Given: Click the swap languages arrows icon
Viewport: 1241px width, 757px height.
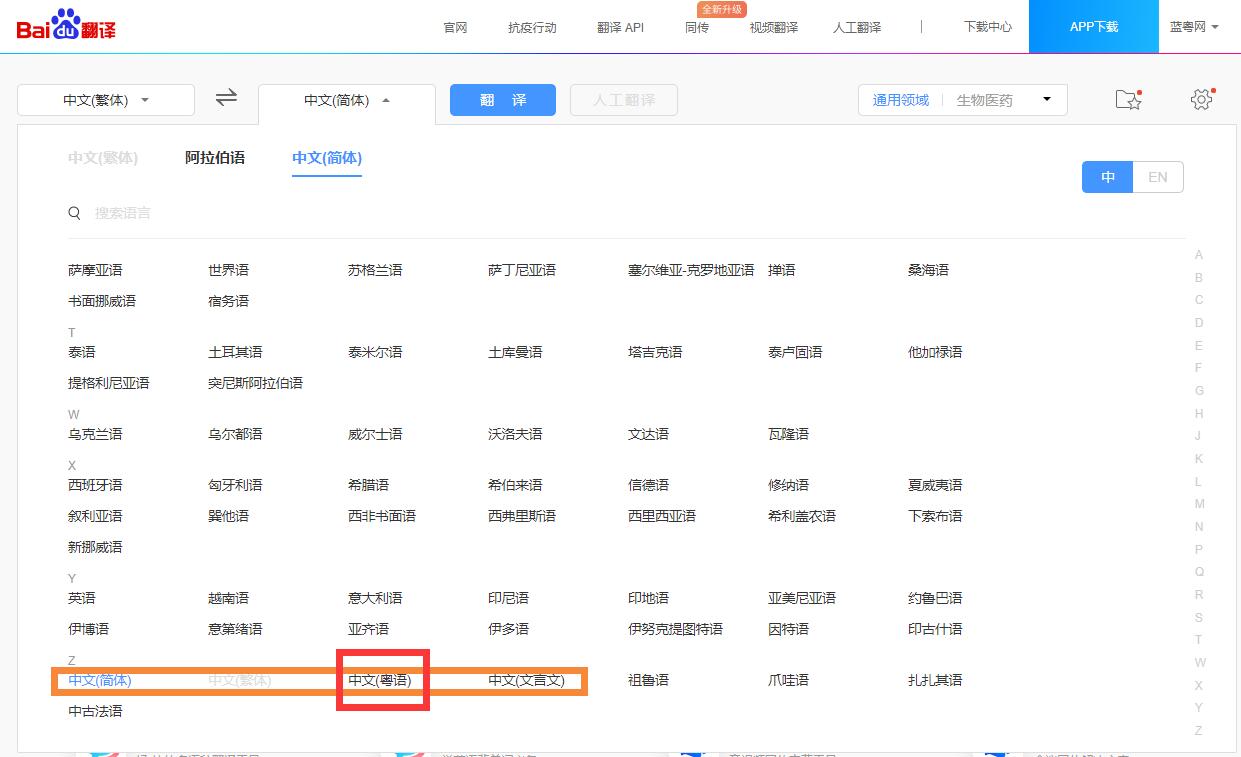Looking at the screenshot, I should coord(227,98).
